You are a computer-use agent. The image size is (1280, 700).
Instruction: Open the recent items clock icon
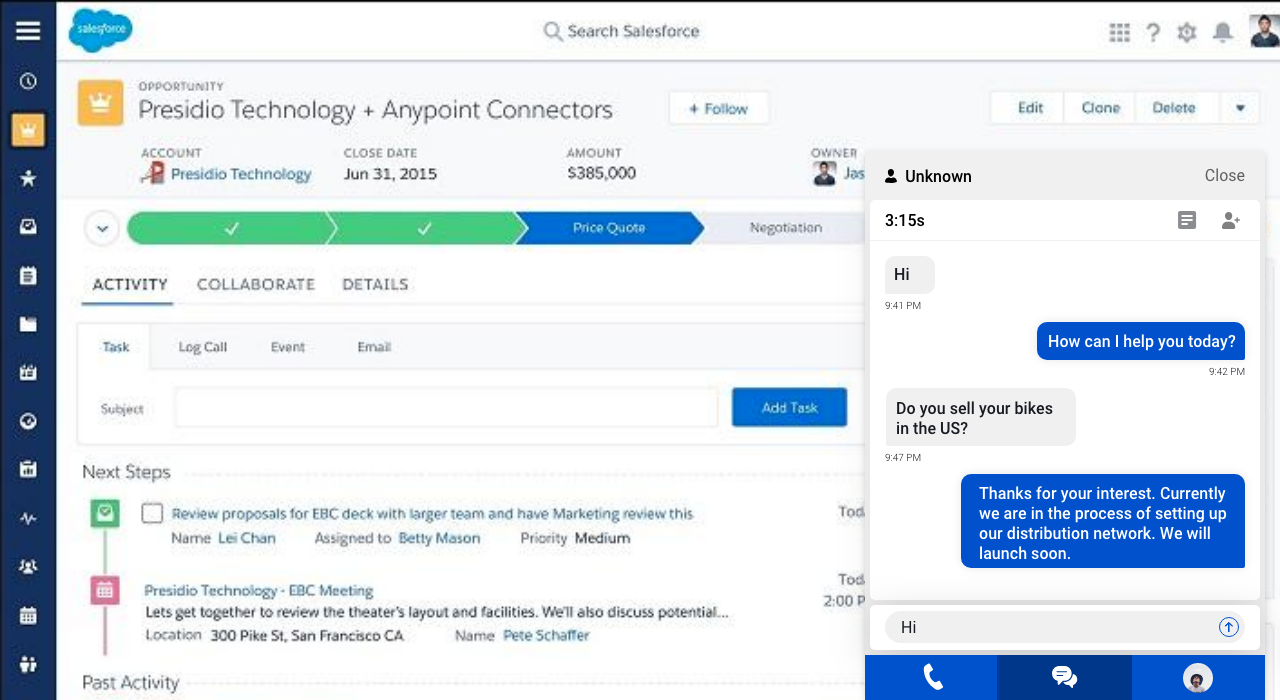click(28, 82)
